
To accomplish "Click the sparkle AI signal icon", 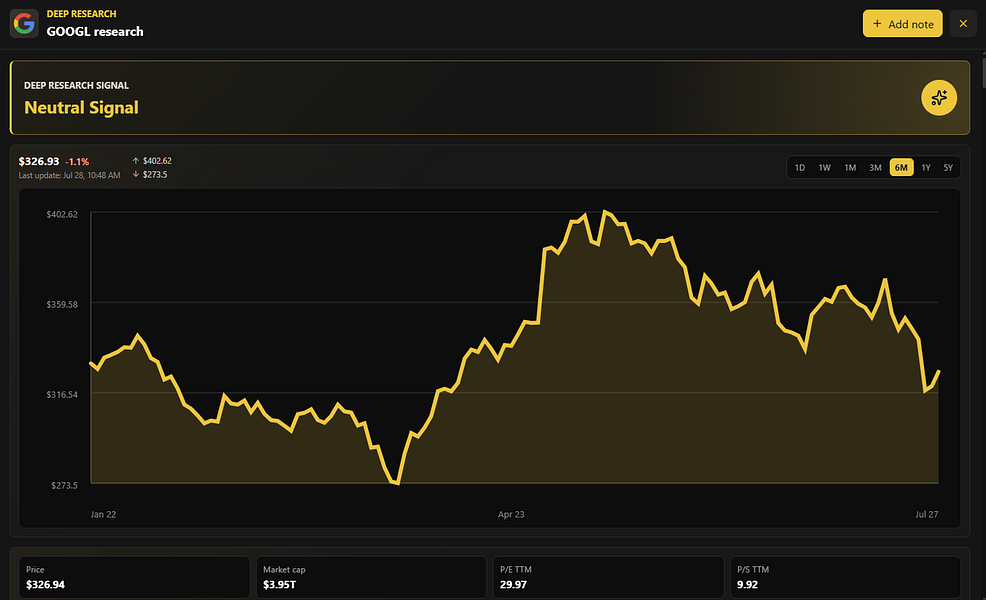I will (939, 97).
